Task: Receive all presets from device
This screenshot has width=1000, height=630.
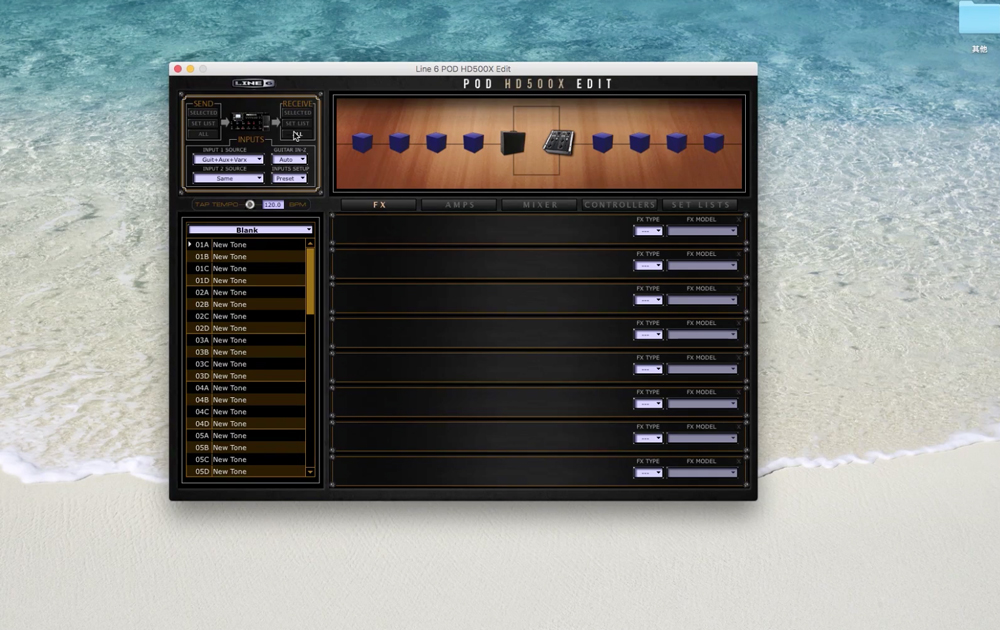Action: [x=297, y=135]
